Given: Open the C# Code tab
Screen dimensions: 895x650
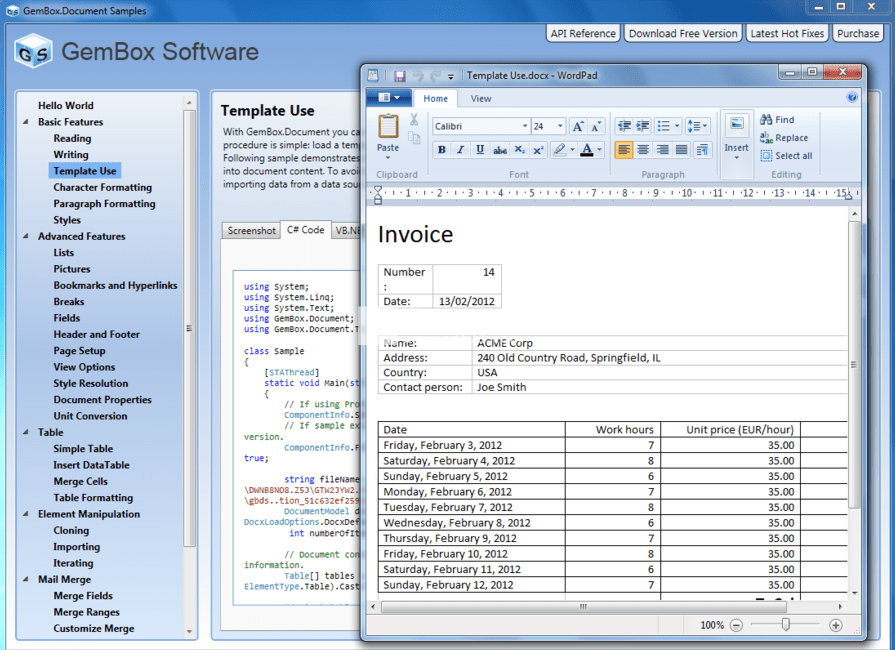Looking at the screenshot, I should (x=305, y=229).
